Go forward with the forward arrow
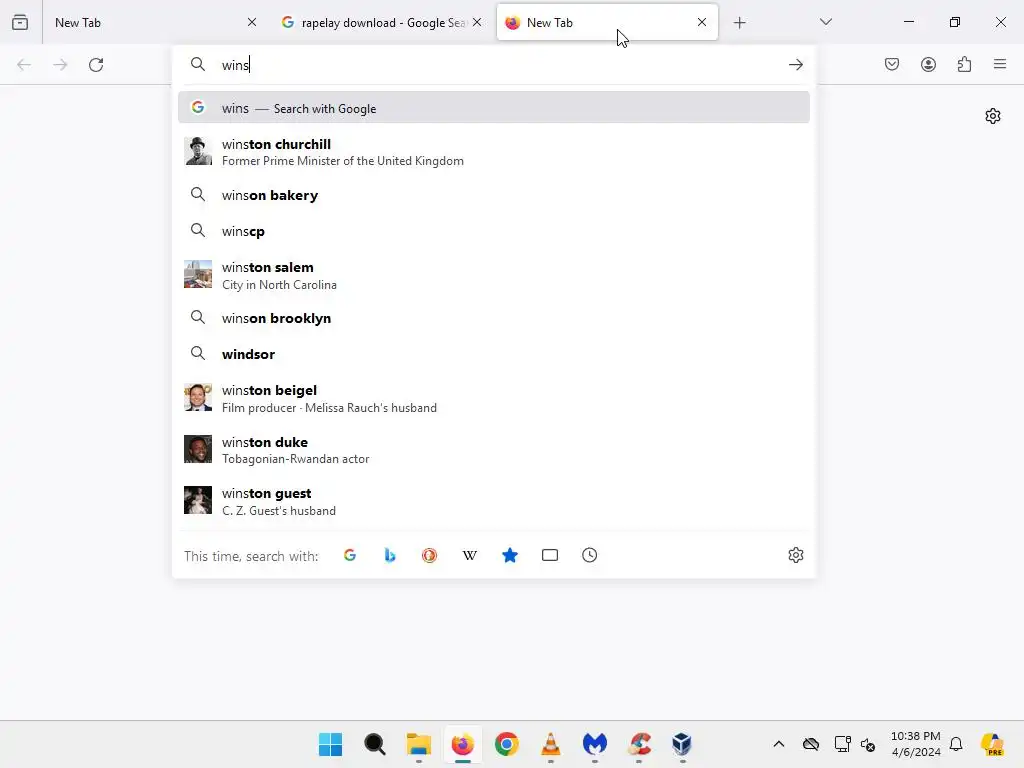Image resolution: width=1024 pixels, height=768 pixels. 60,65
